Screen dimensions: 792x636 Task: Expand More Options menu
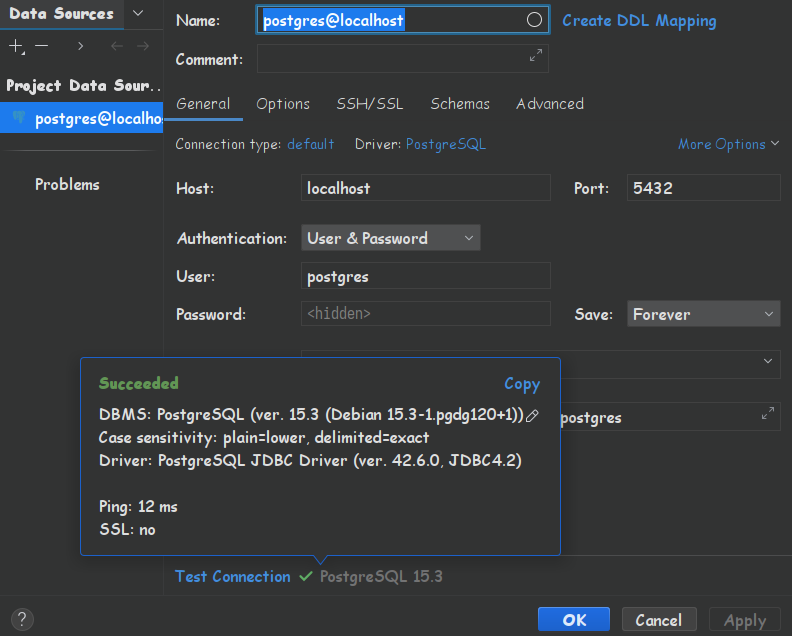pos(728,144)
